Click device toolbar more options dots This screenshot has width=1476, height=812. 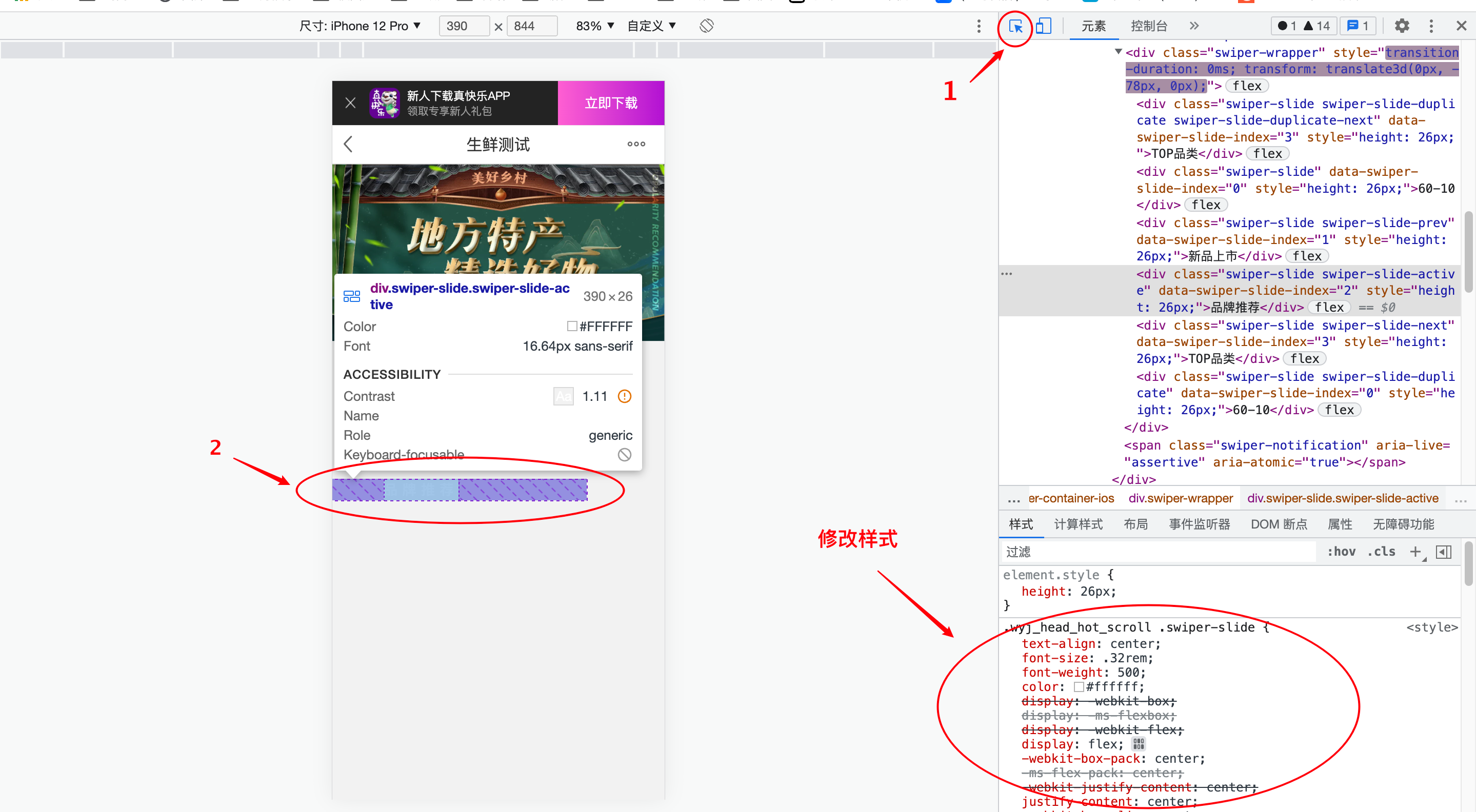click(979, 26)
